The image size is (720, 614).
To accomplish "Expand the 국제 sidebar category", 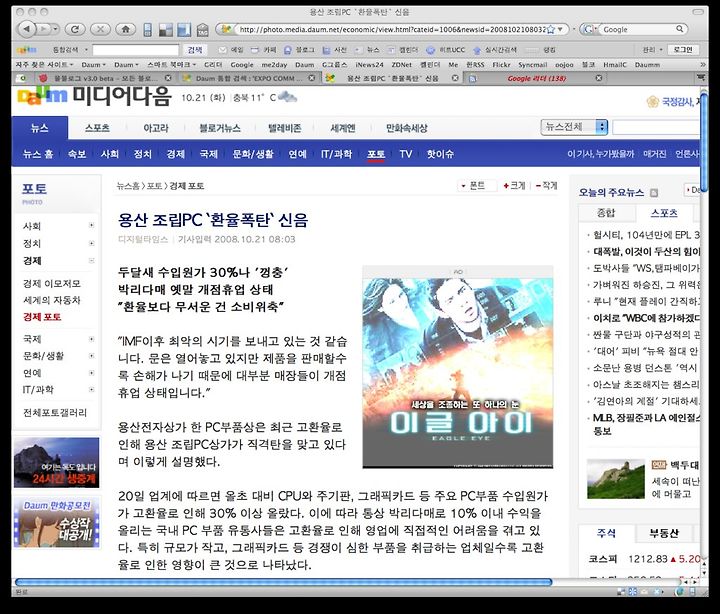I will [x=91, y=339].
